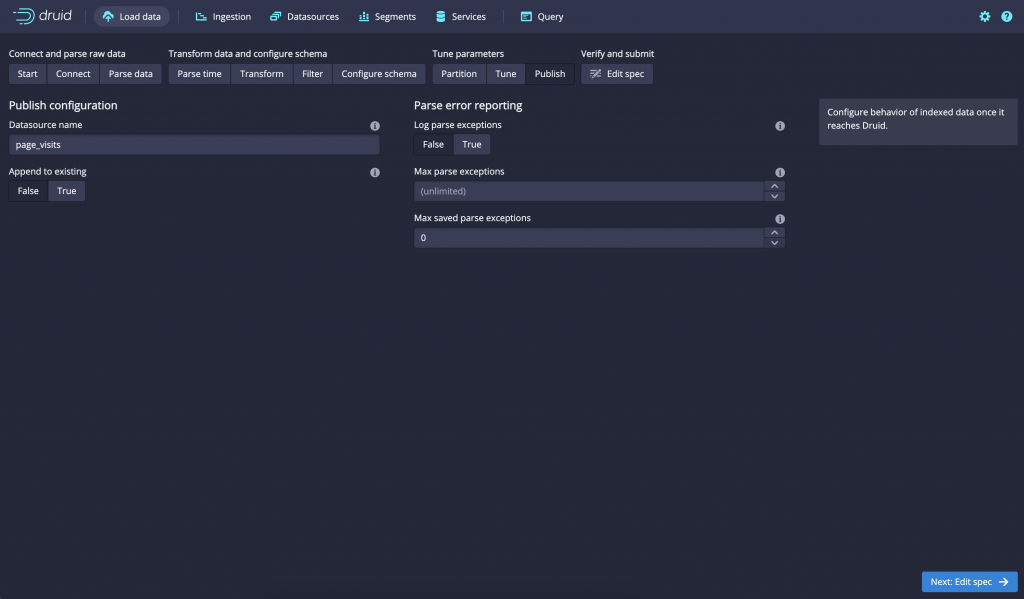Screen dimensions: 1024x599
Task: Click the info icon beside Log parse exceptions
Action: click(780, 126)
